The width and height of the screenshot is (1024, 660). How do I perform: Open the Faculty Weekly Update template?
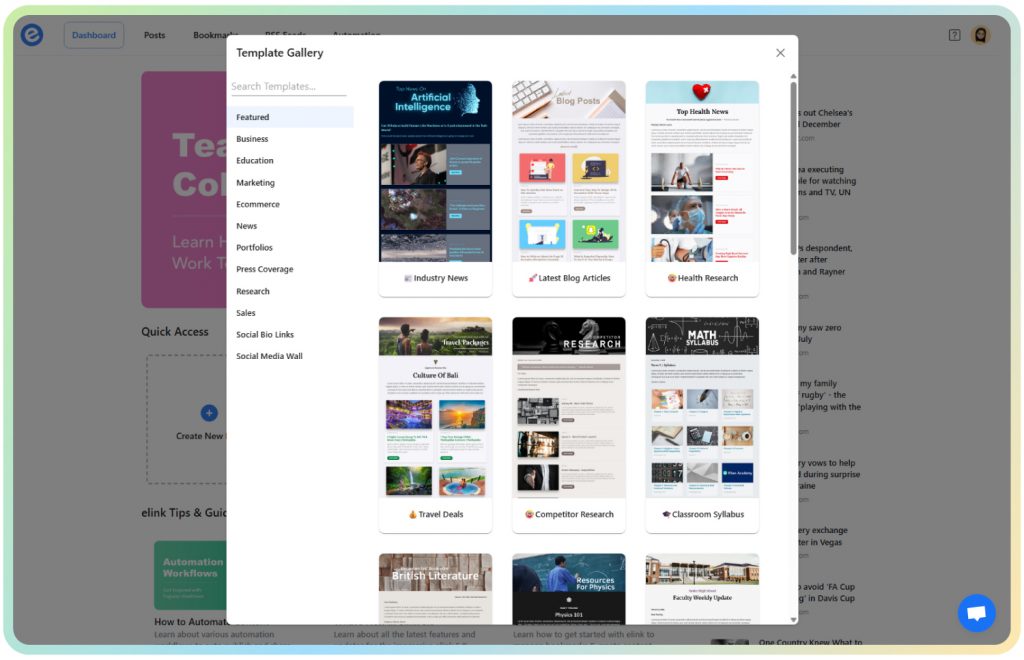tap(702, 589)
